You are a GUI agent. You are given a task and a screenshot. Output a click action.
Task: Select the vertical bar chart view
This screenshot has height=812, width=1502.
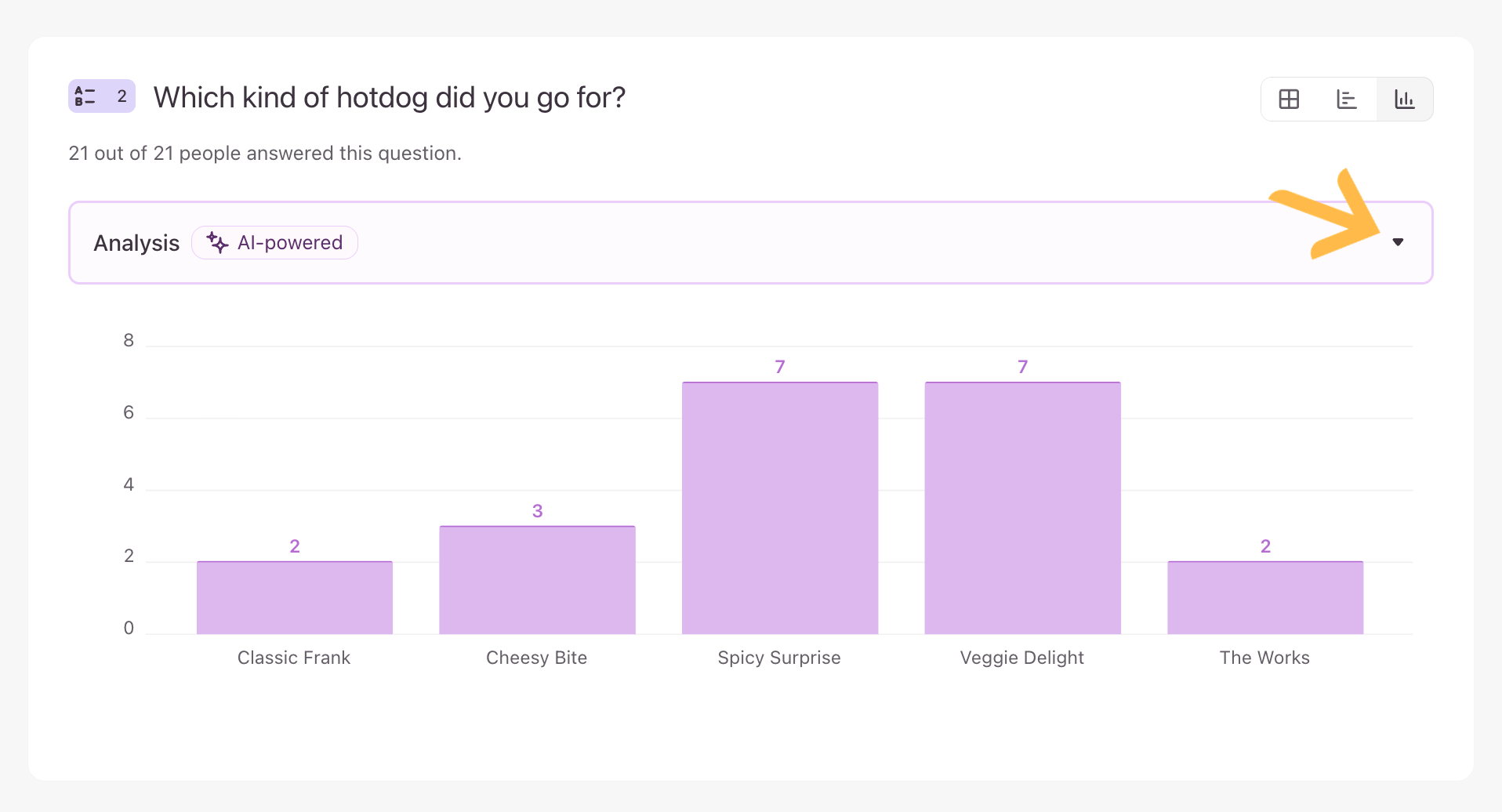[x=1404, y=100]
